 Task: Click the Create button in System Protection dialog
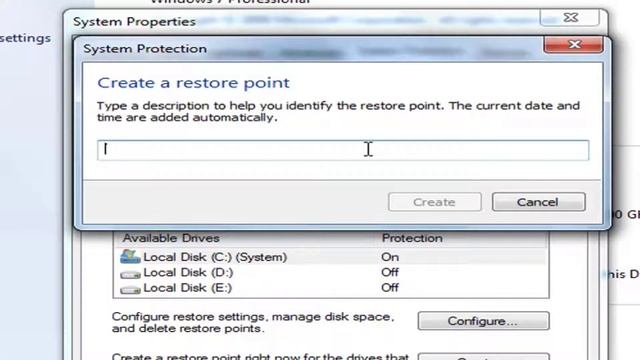pos(435,202)
